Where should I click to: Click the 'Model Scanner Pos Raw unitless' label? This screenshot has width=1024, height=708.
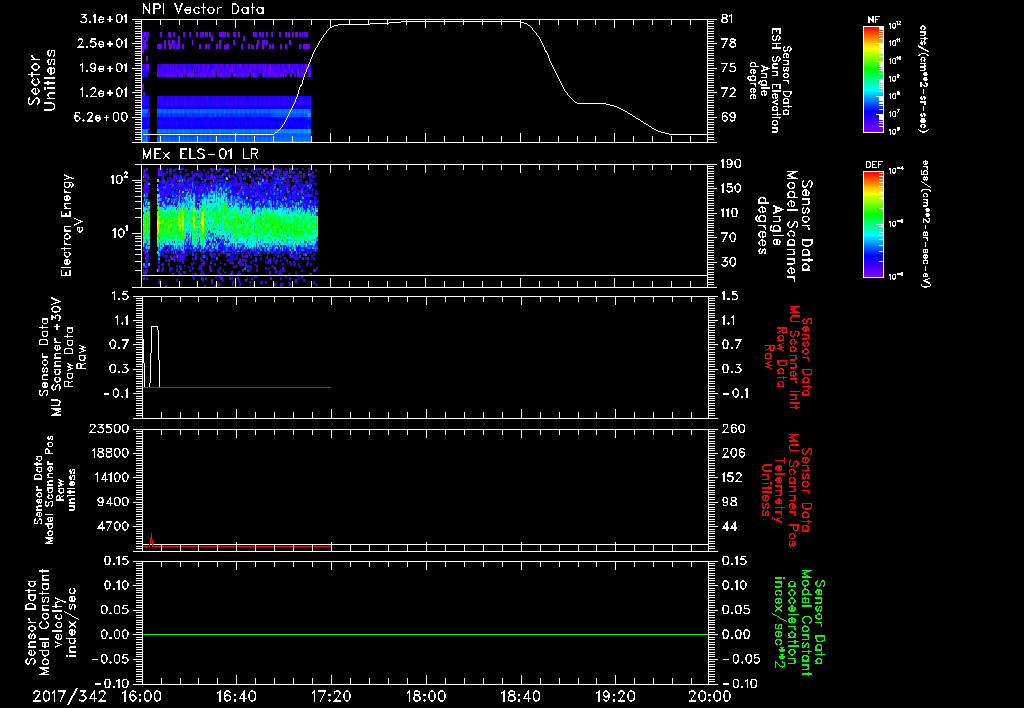tap(56, 490)
